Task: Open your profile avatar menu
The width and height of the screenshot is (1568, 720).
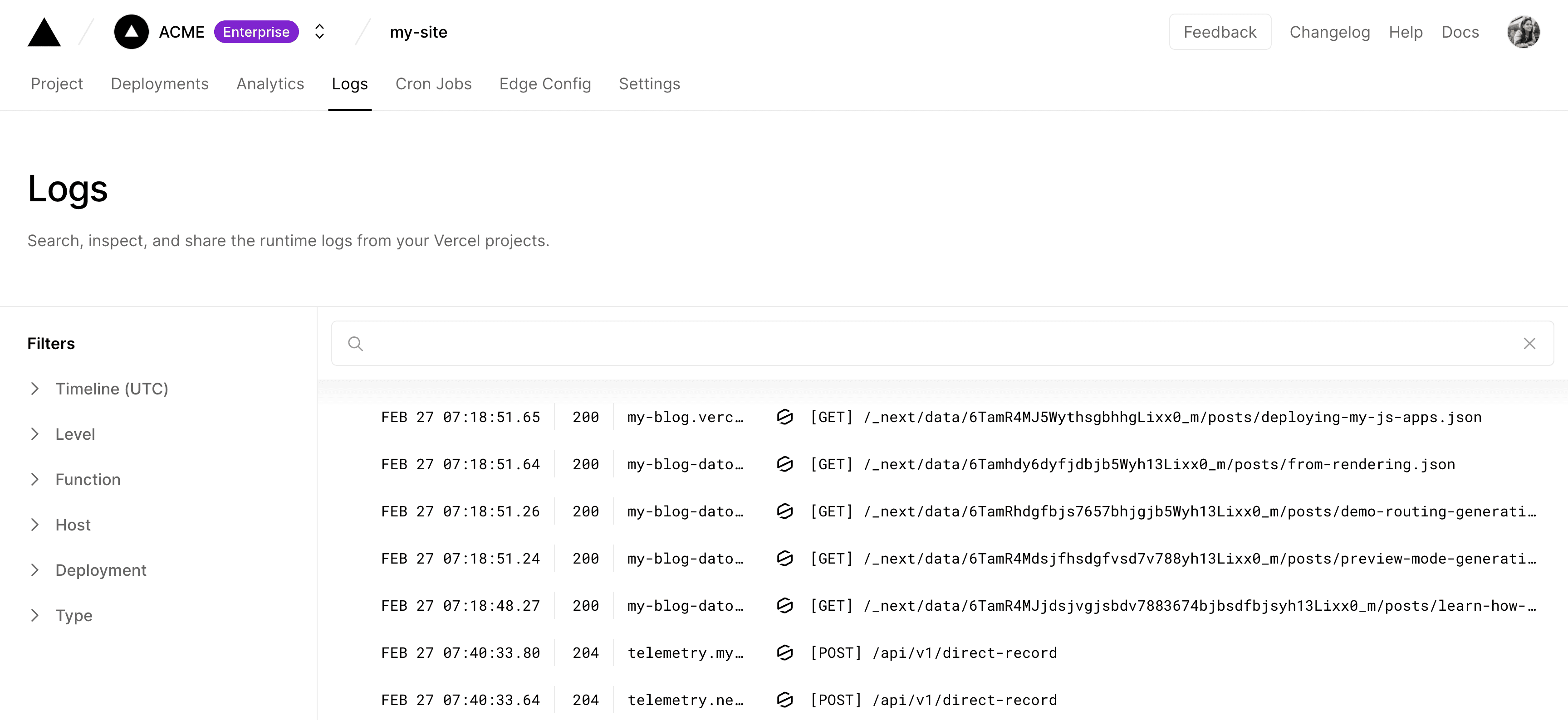Action: pos(1524,32)
